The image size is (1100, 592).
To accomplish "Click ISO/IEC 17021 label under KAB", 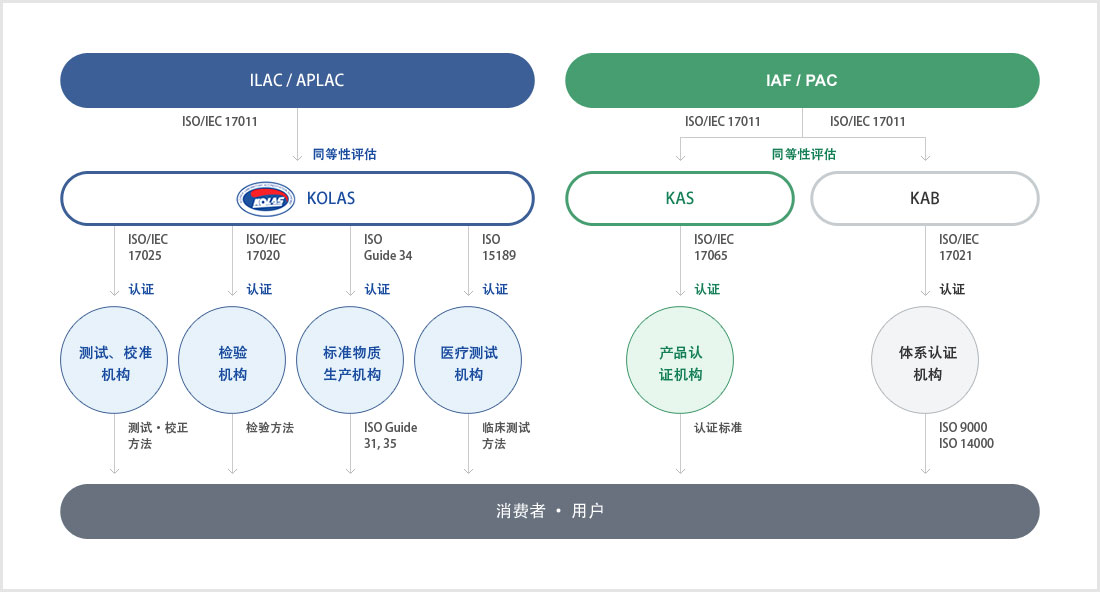I will pos(959,248).
